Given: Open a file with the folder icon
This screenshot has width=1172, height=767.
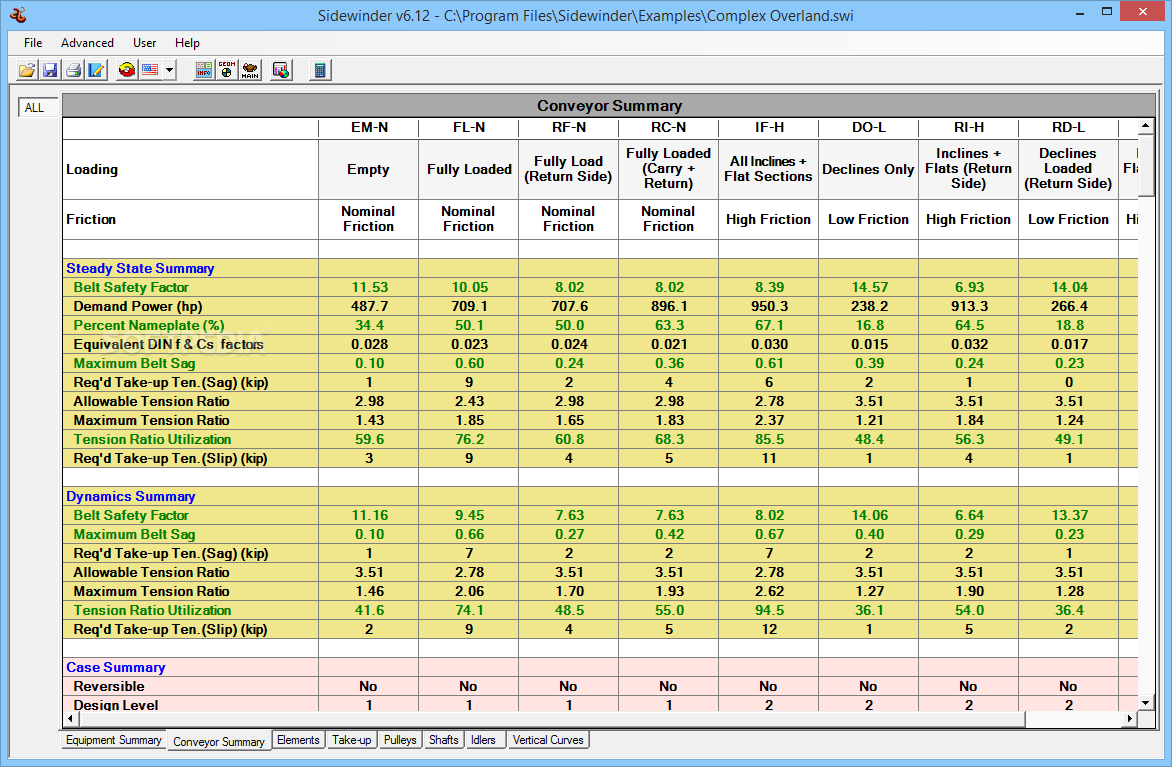Looking at the screenshot, I should click(x=27, y=70).
